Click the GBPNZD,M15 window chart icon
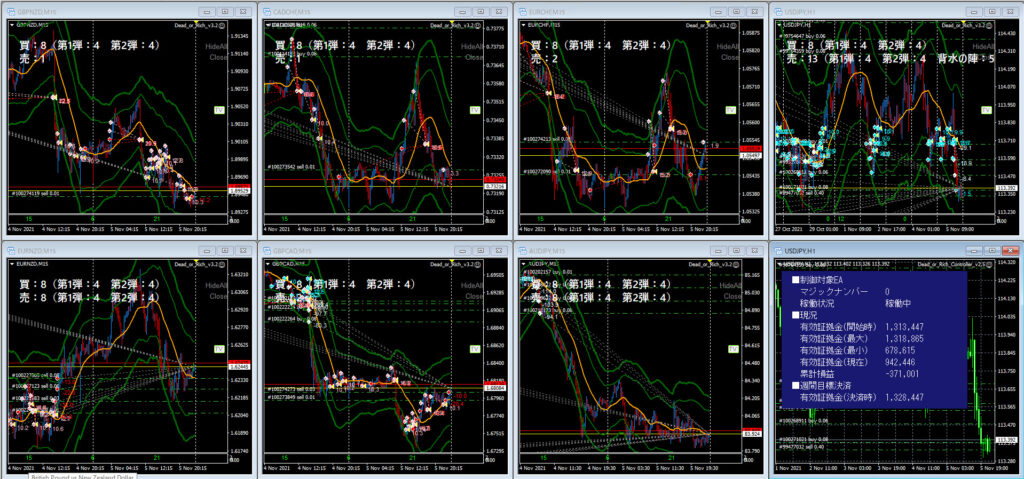Screen dimensions: 1024x479 (x=11, y=12)
